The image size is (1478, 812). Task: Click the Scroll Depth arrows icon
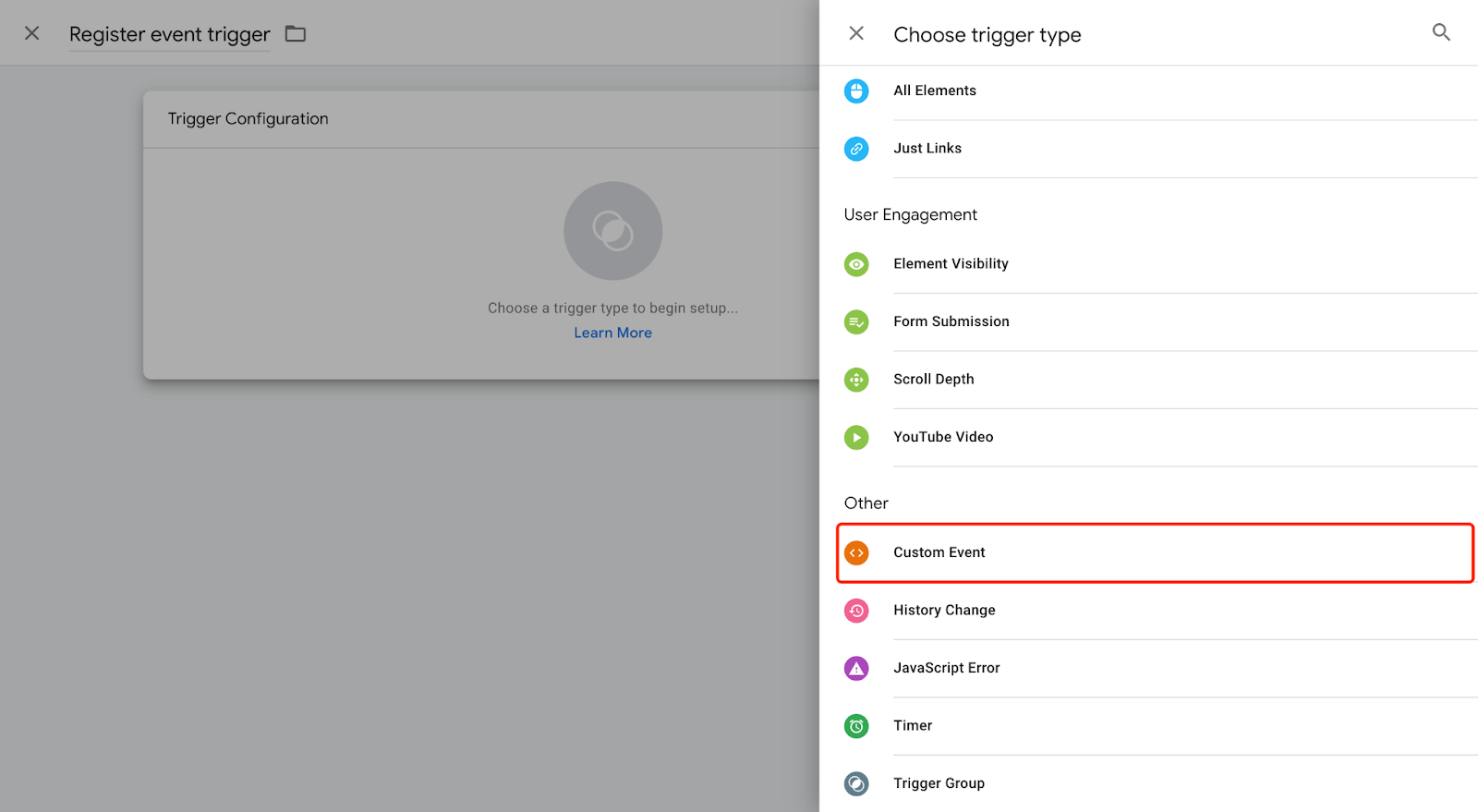tap(856, 380)
